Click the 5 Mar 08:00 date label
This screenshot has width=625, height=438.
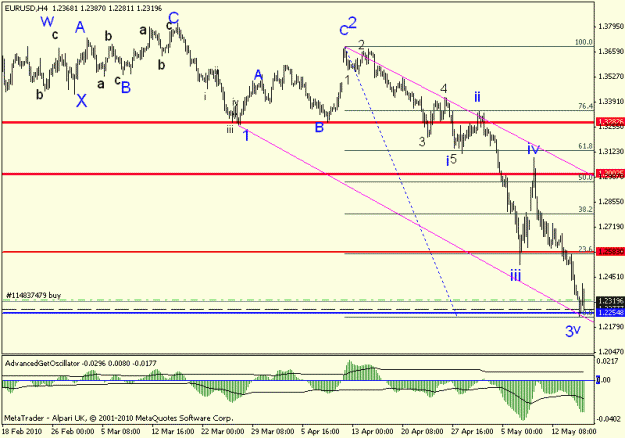121,432
